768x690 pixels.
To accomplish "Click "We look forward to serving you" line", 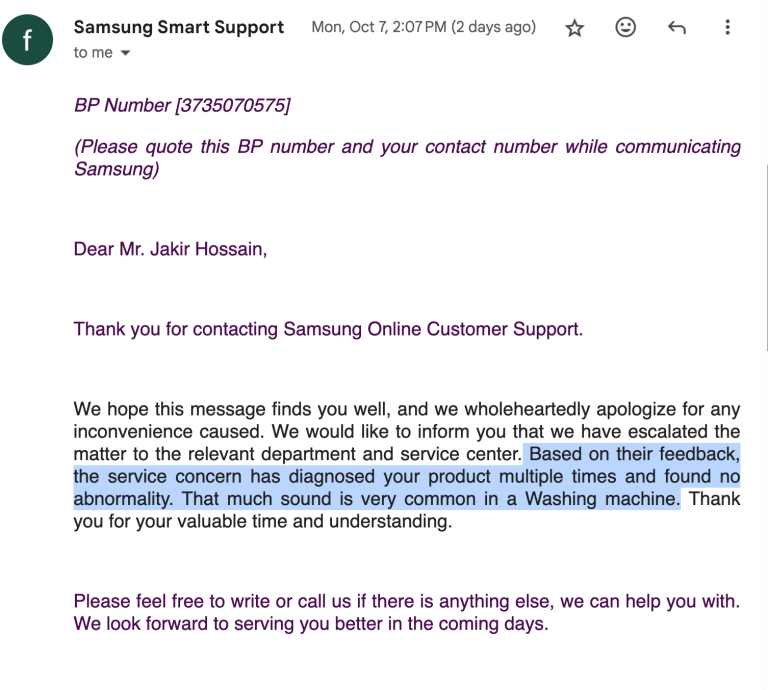I will pos(311,624).
